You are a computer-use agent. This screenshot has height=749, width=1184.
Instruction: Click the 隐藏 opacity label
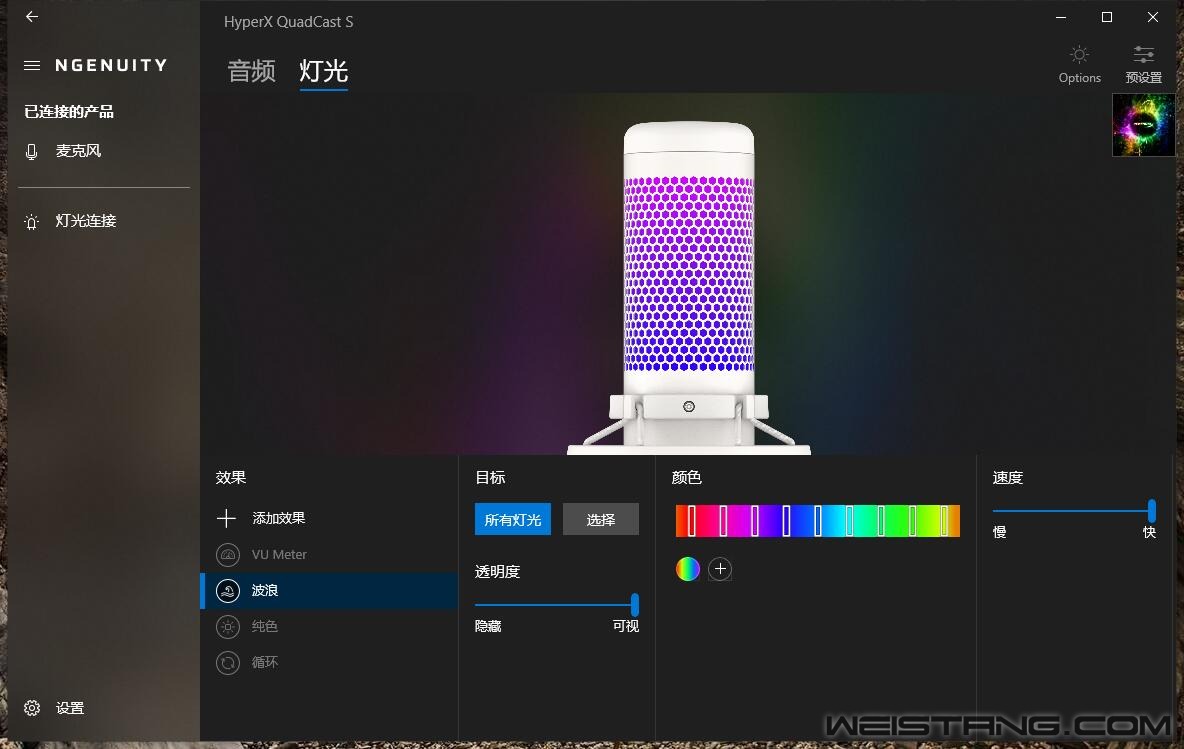pyautogui.click(x=489, y=627)
